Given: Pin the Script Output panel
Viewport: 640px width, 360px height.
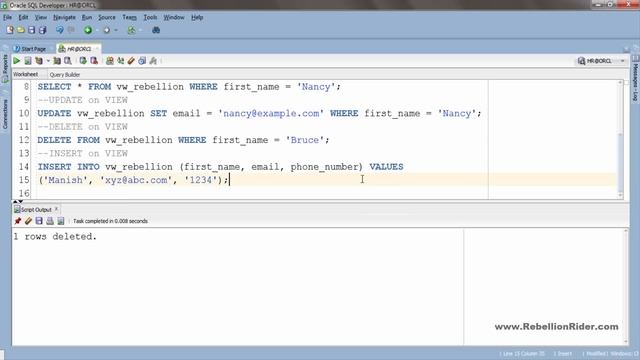Looking at the screenshot, I should point(18,221).
